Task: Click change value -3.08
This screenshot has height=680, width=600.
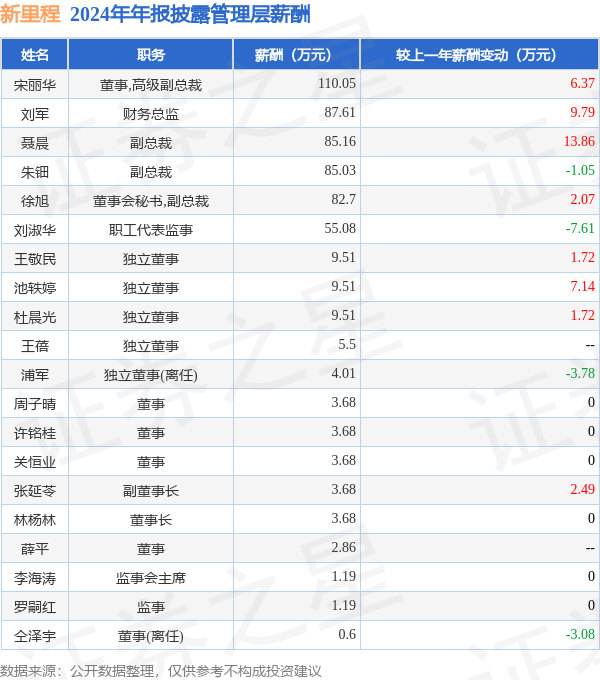Action: (580, 635)
